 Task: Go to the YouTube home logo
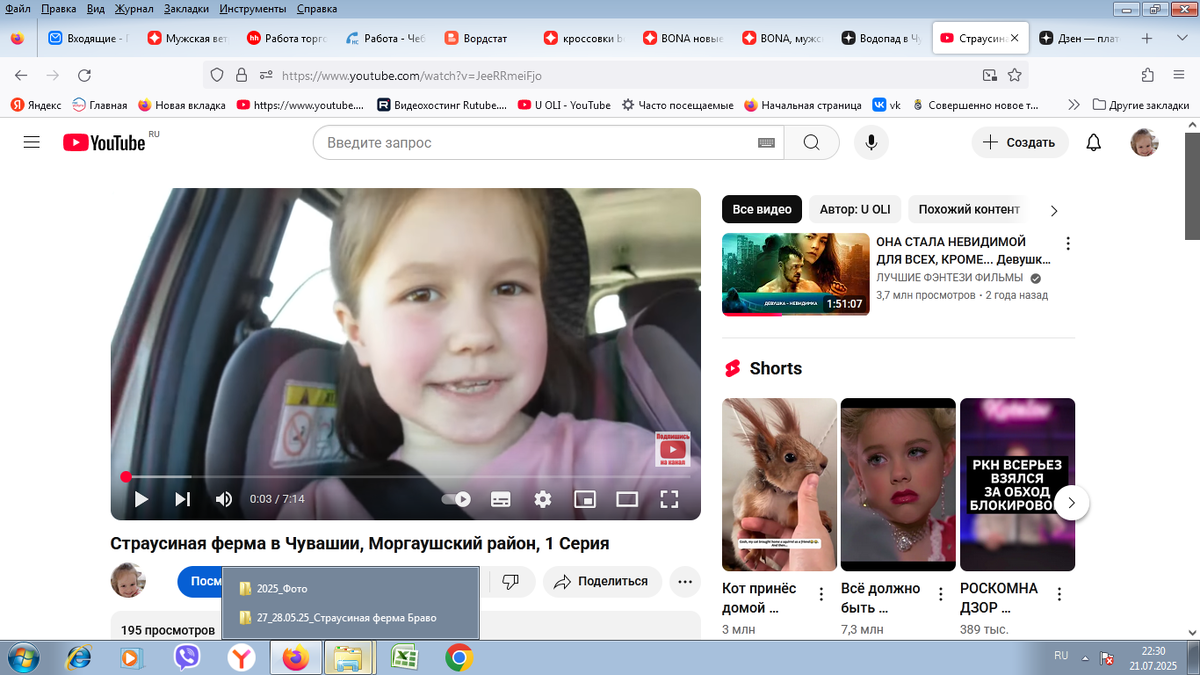coord(104,143)
